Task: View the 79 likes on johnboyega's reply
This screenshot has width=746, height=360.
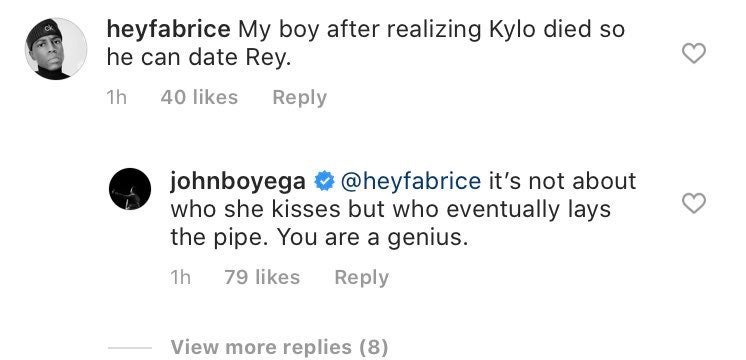Action: coord(262,277)
